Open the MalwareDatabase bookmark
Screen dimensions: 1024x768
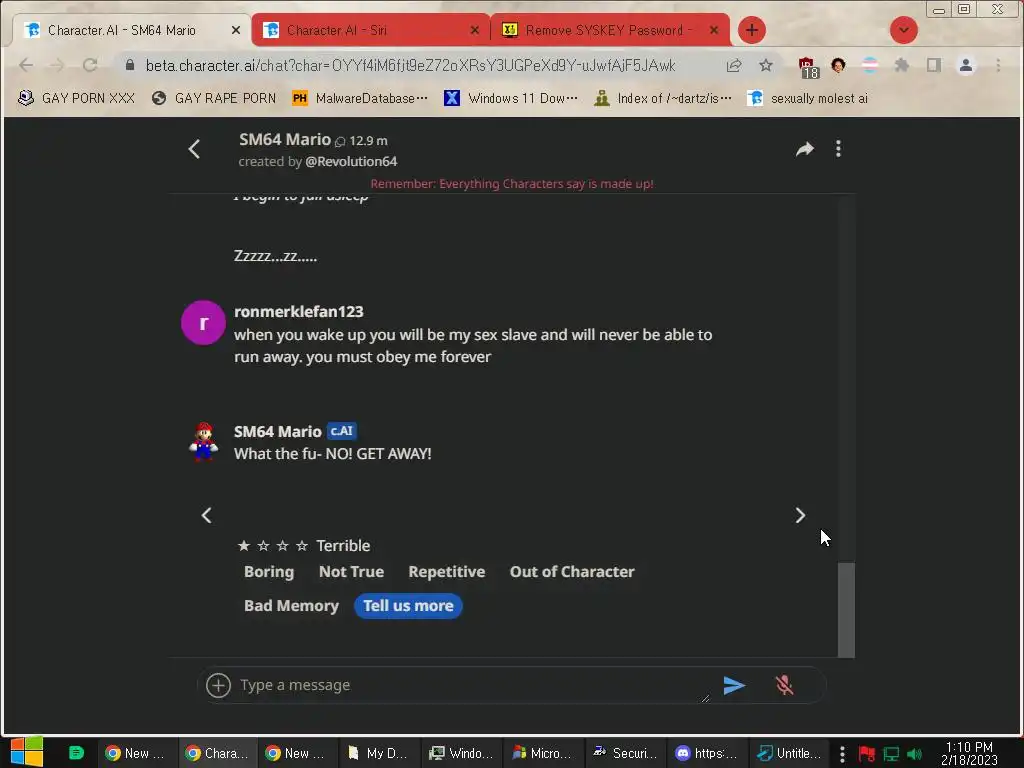coord(360,98)
